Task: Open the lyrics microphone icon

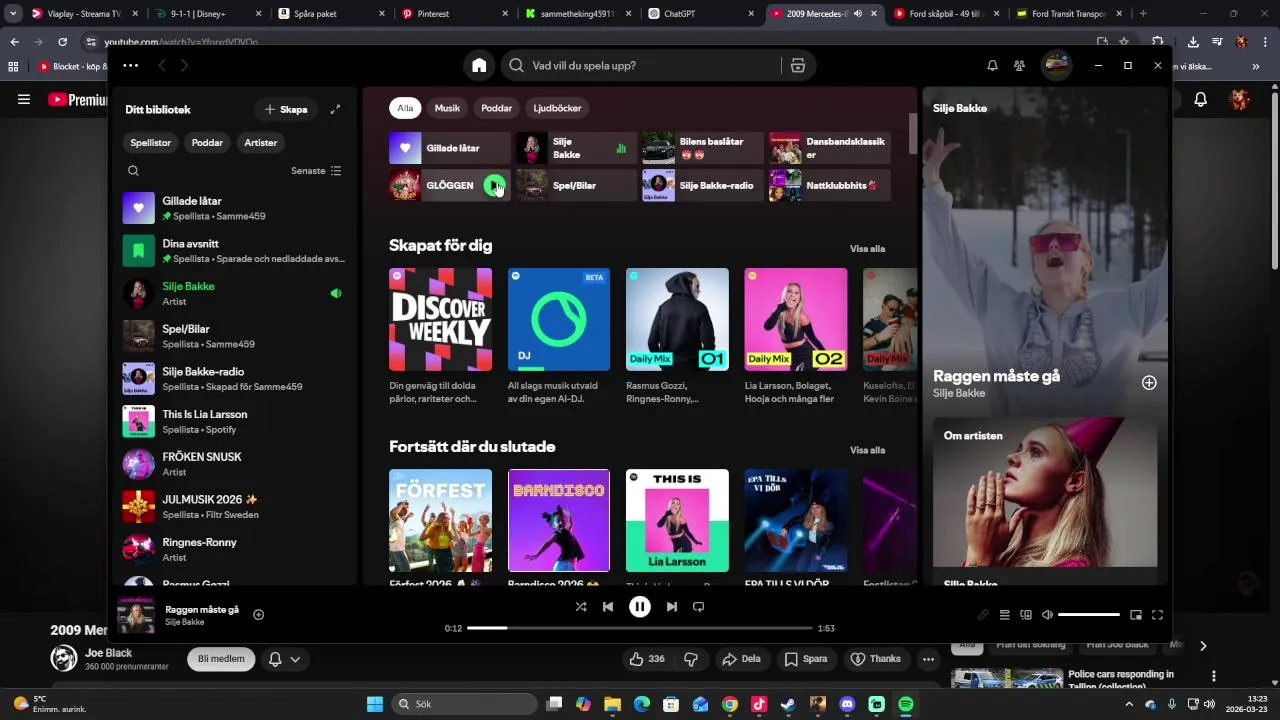Action: 983,615
